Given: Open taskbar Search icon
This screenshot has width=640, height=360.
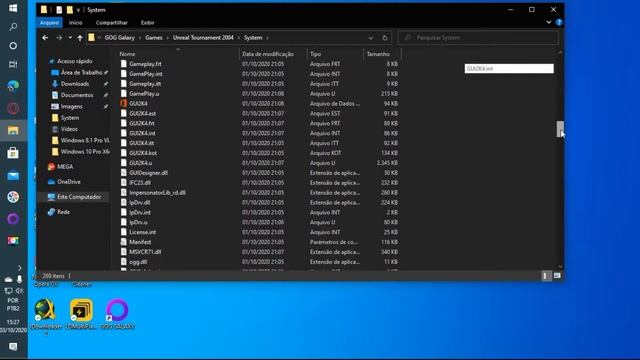Looking at the screenshot, I should pos(13,27).
